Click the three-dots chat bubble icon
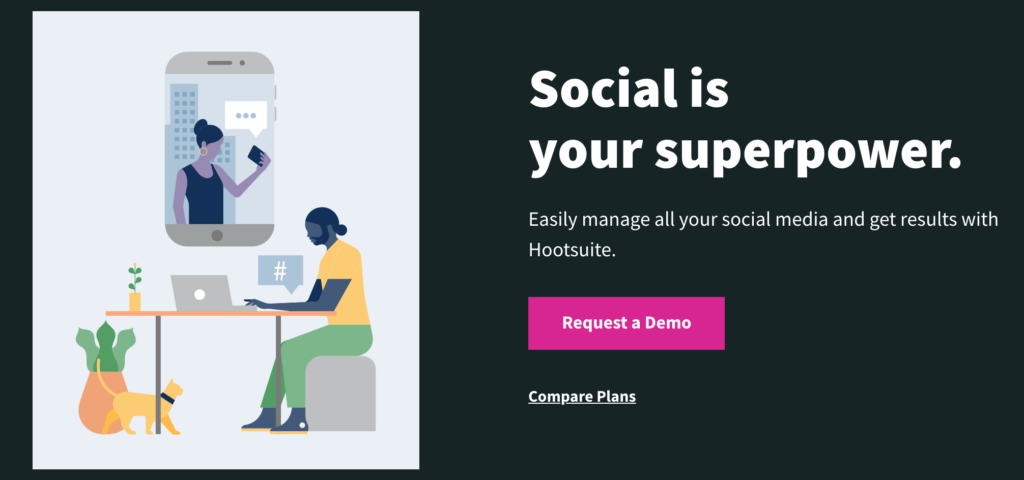1024x480 pixels. (x=246, y=118)
